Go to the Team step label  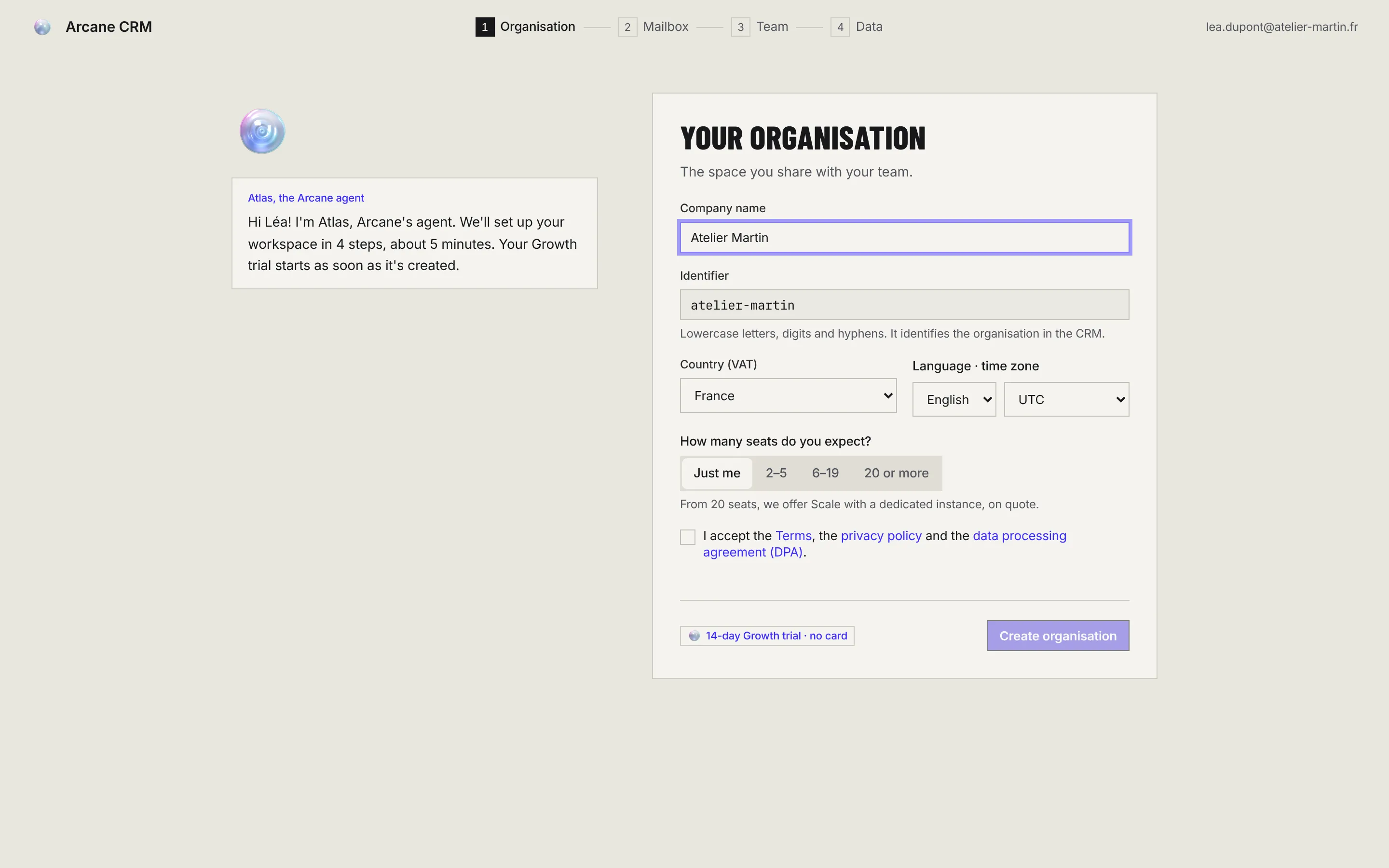[772, 27]
